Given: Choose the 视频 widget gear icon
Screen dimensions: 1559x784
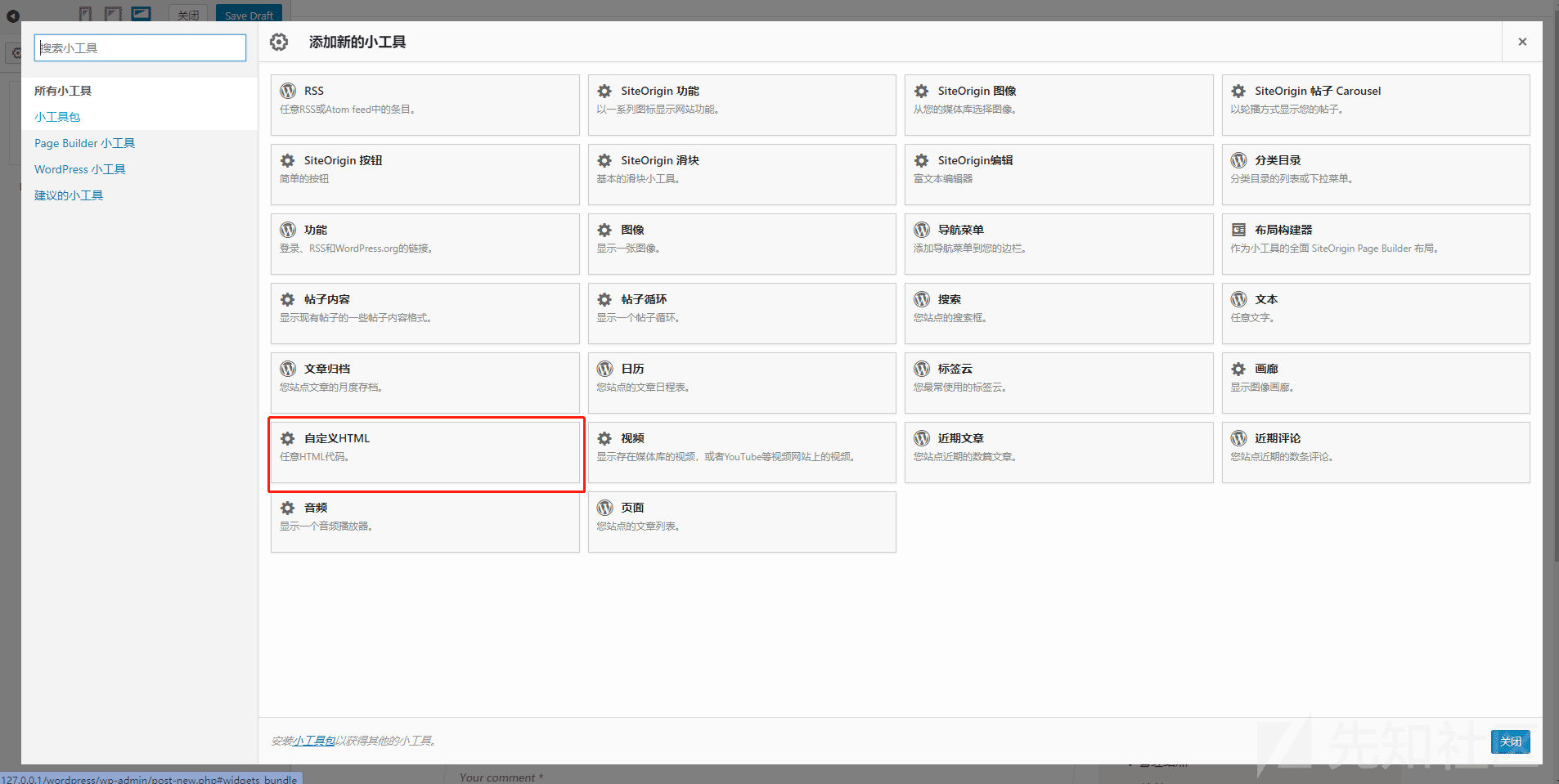Looking at the screenshot, I should tap(604, 438).
